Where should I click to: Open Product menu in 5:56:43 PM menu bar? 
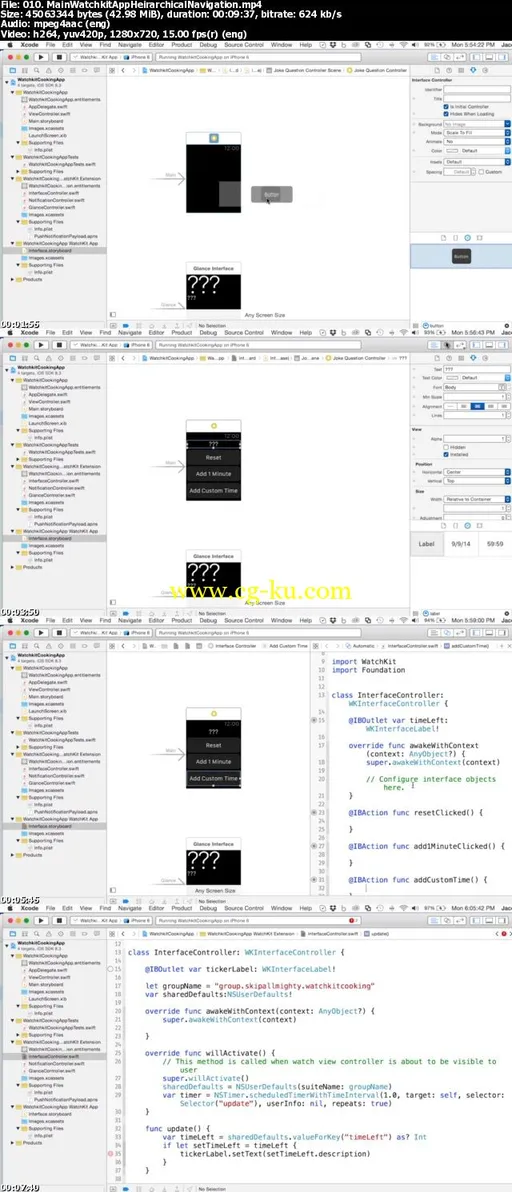point(182,332)
